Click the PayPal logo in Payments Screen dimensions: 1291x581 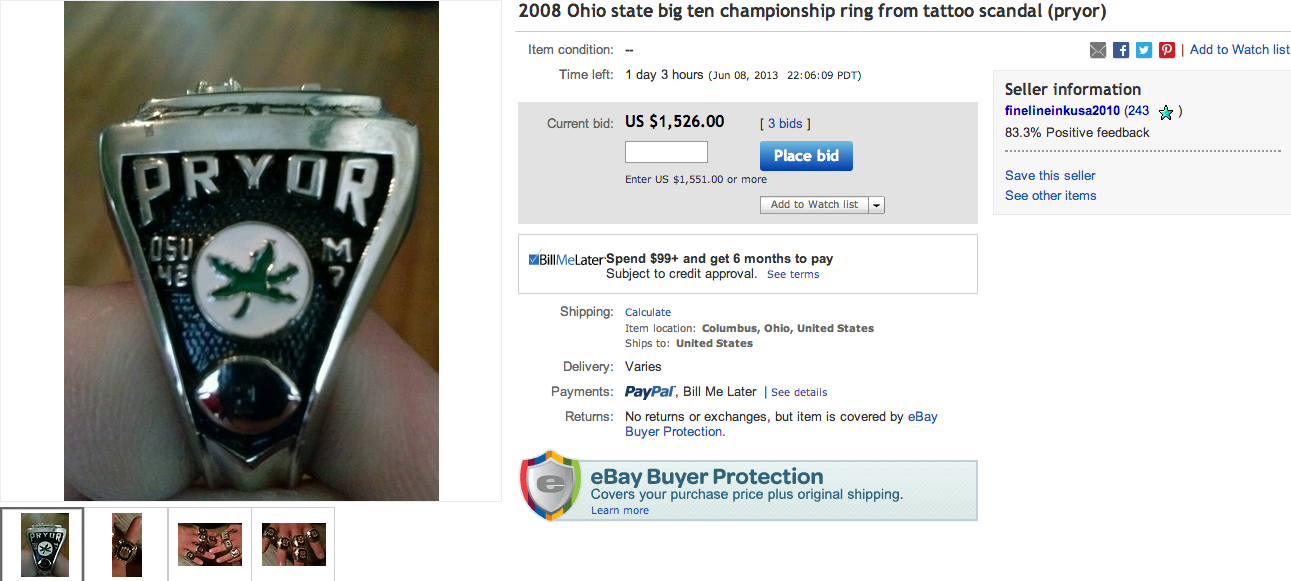pyautogui.click(x=650, y=392)
